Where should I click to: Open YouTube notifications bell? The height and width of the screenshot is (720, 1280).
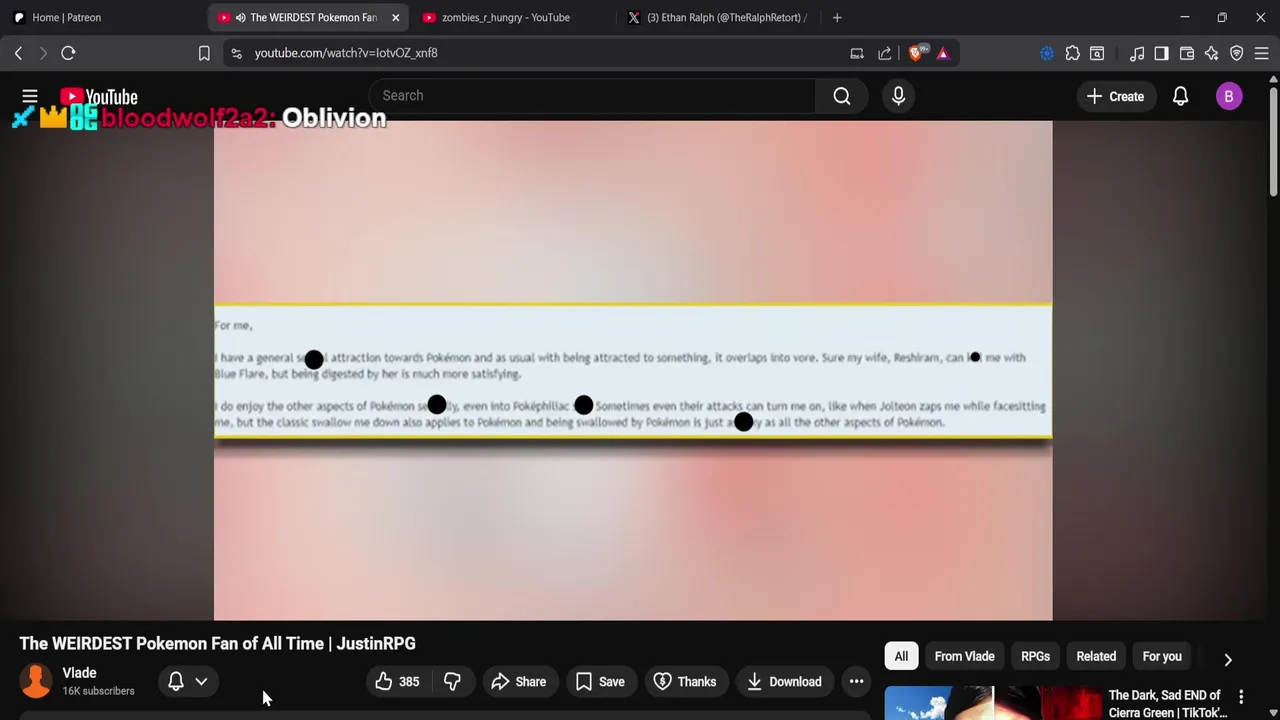pos(1180,96)
